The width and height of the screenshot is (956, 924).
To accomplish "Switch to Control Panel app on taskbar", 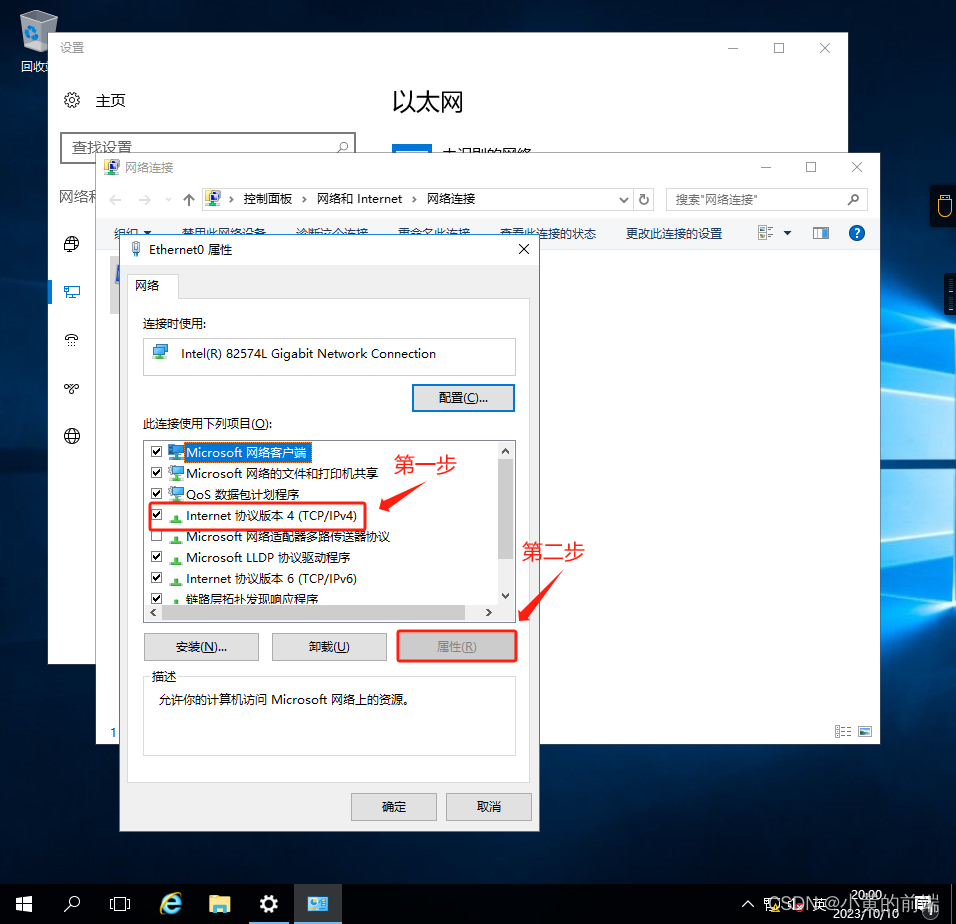I will tap(318, 904).
